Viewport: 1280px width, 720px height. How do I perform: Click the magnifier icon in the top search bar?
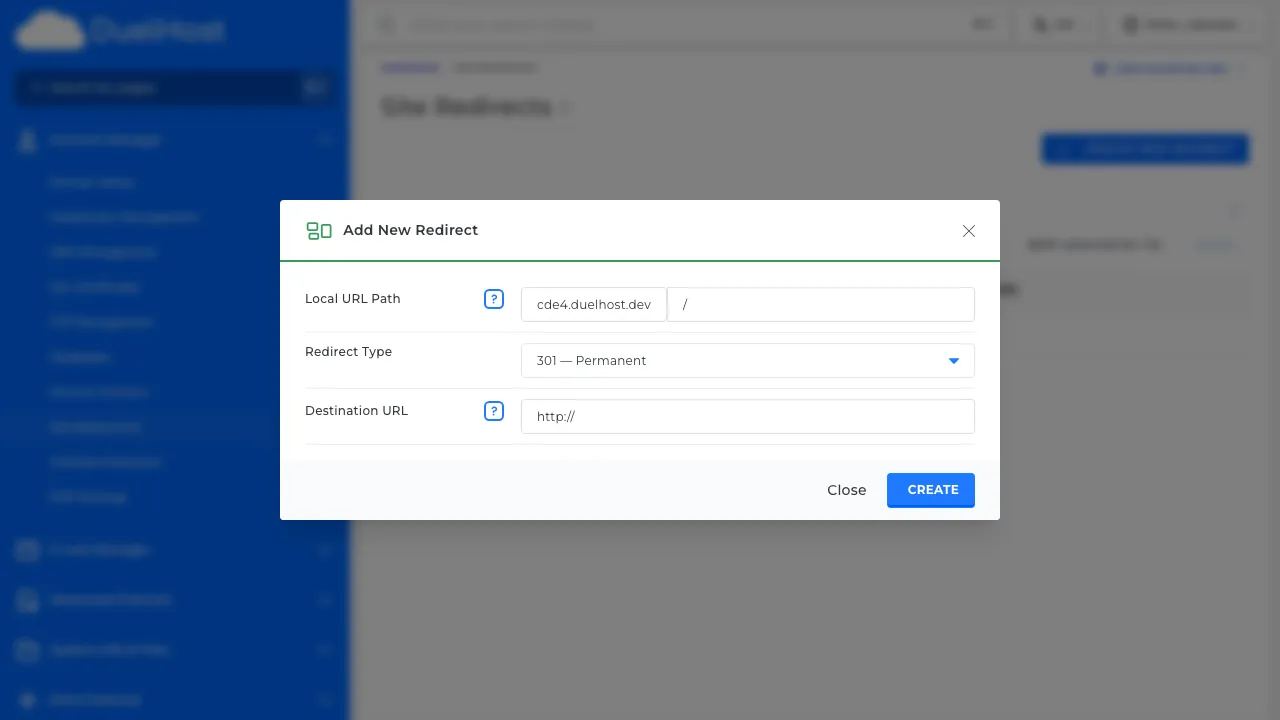pos(386,24)
